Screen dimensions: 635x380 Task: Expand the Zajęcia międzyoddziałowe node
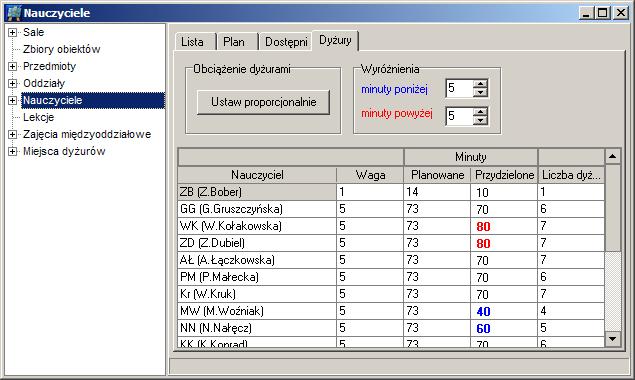13,134
